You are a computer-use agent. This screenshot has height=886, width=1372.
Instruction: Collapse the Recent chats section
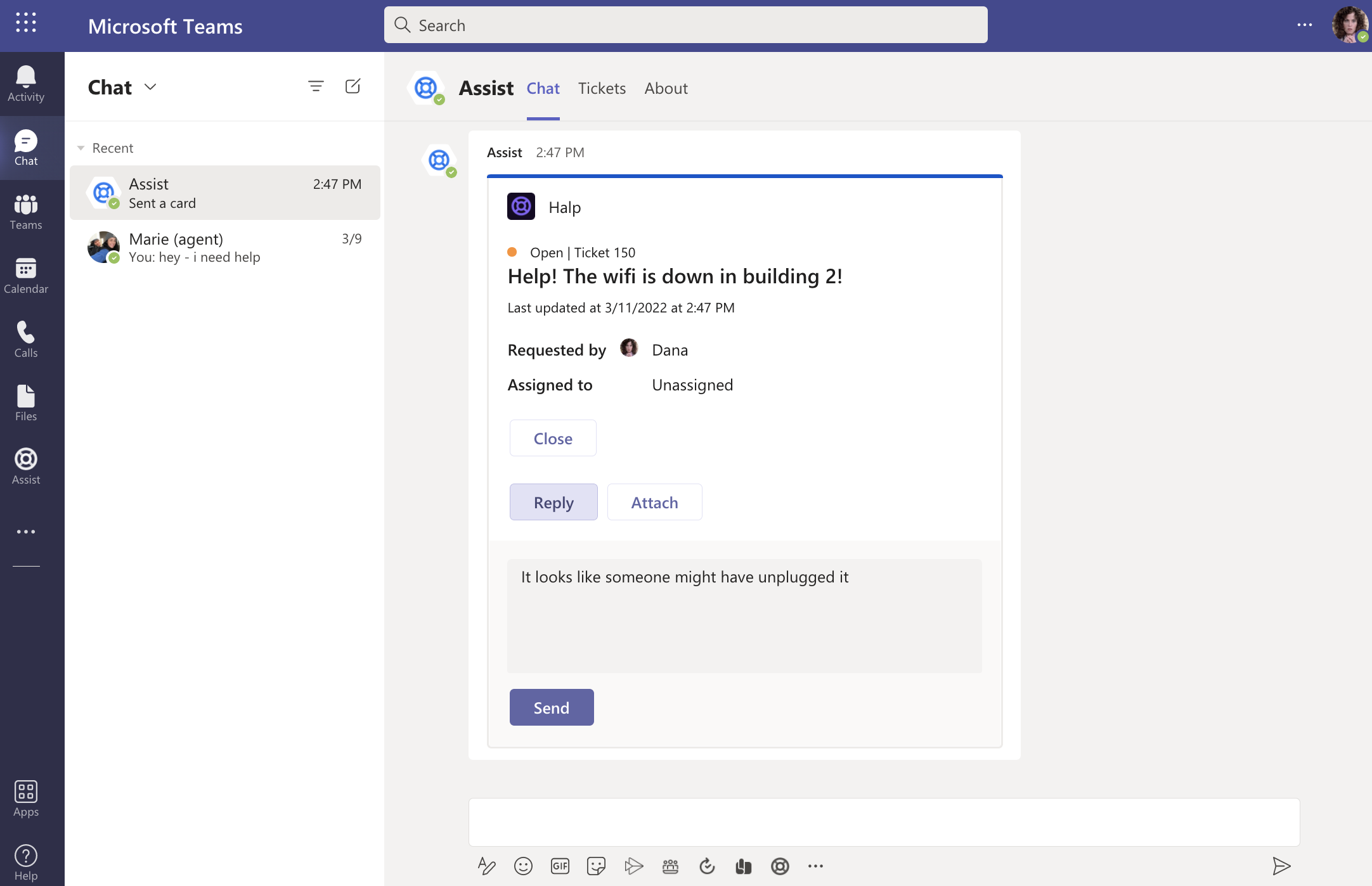pos(81,148)
